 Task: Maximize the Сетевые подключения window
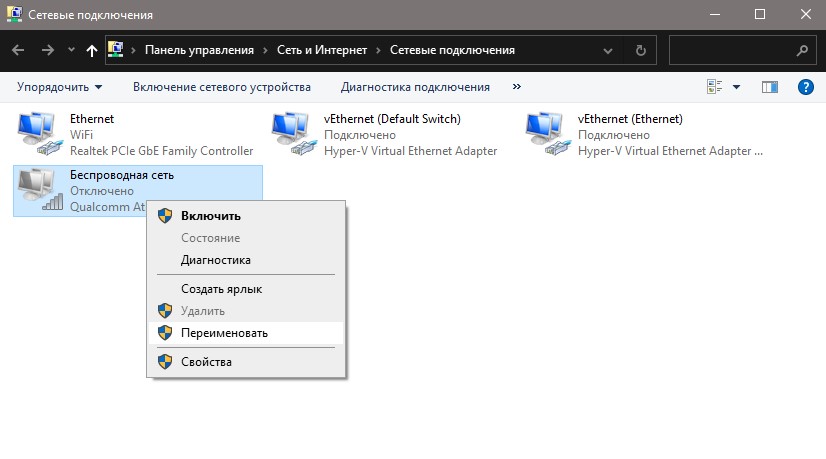tap(760, 14)
